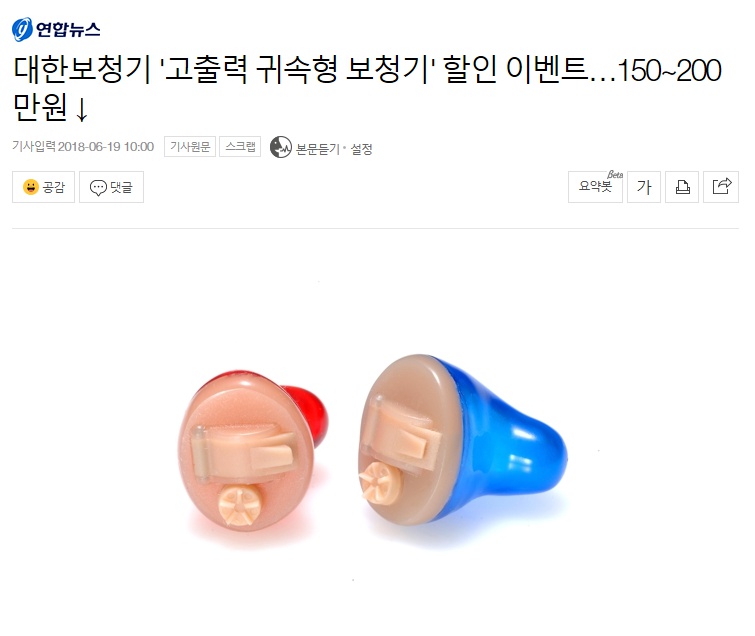The height and width of the screenshot is (636, 755).
Task: Open 설정 for audio reading settings
Action: tap(362, 149)
